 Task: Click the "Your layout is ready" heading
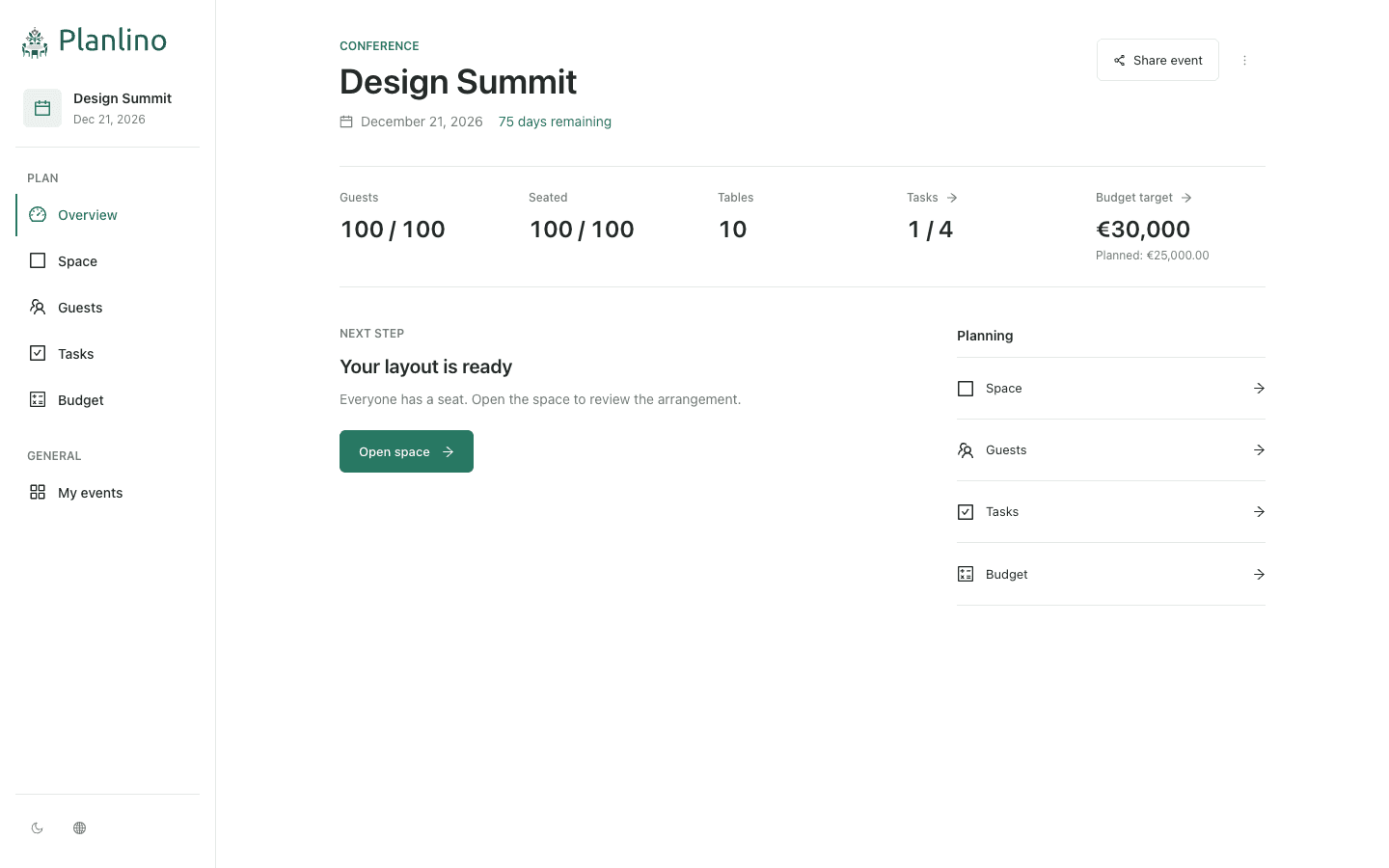tap(426, 366)
